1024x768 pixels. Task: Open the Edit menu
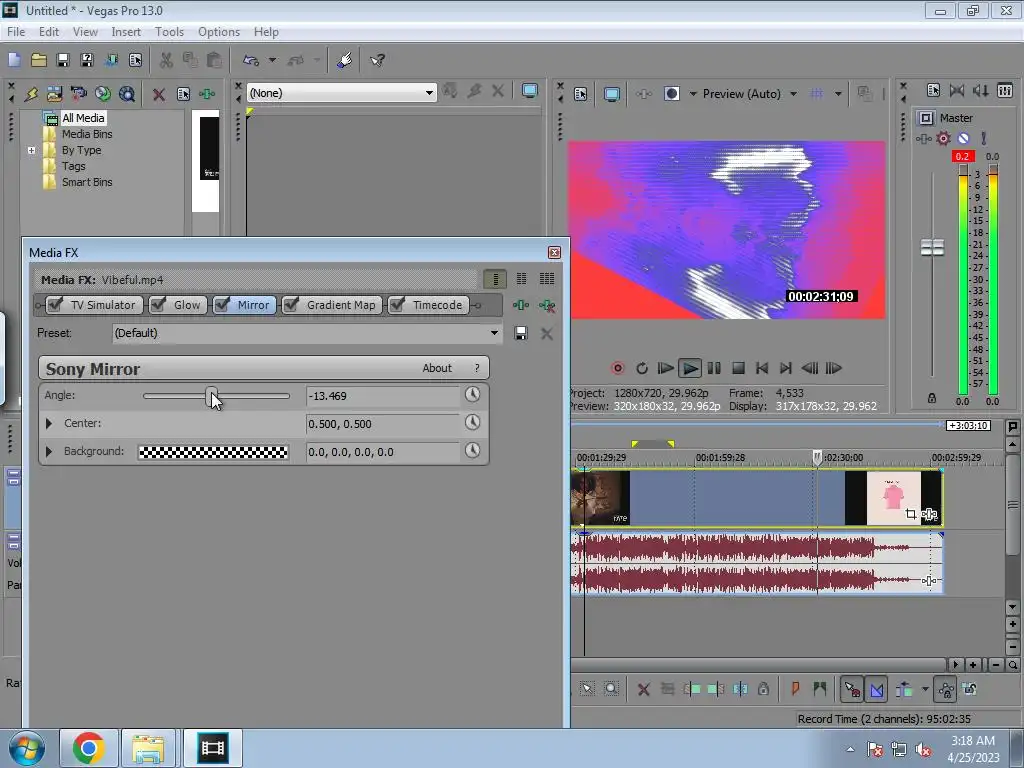48,31
